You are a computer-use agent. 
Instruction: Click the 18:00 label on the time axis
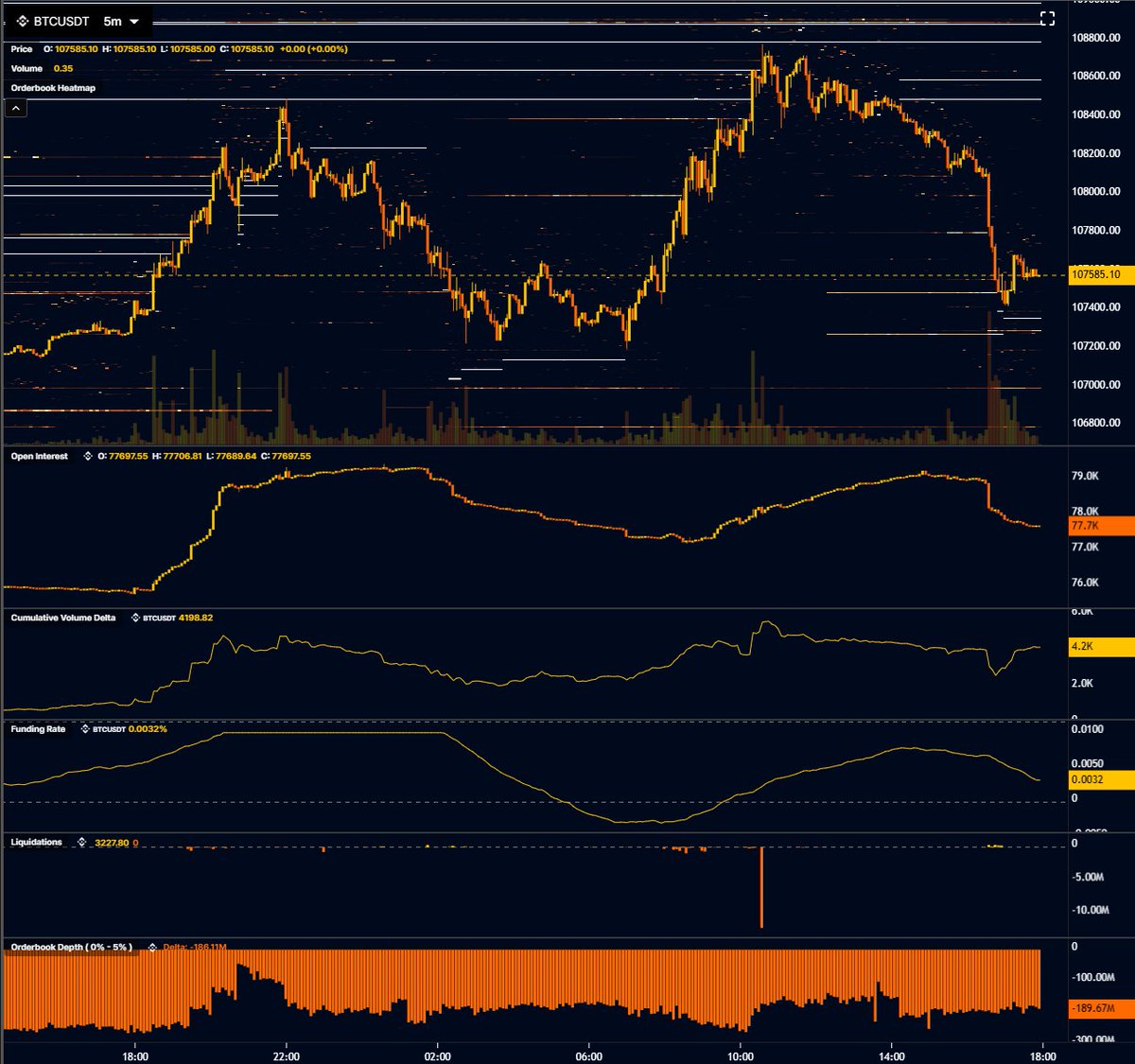pyautogui.click(x=137, y=1056)
